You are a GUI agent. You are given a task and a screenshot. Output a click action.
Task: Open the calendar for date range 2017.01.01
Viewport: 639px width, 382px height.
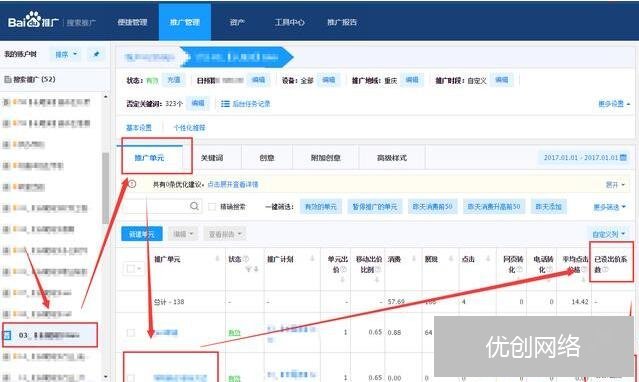pyautogui.click(x=623, y=157)
